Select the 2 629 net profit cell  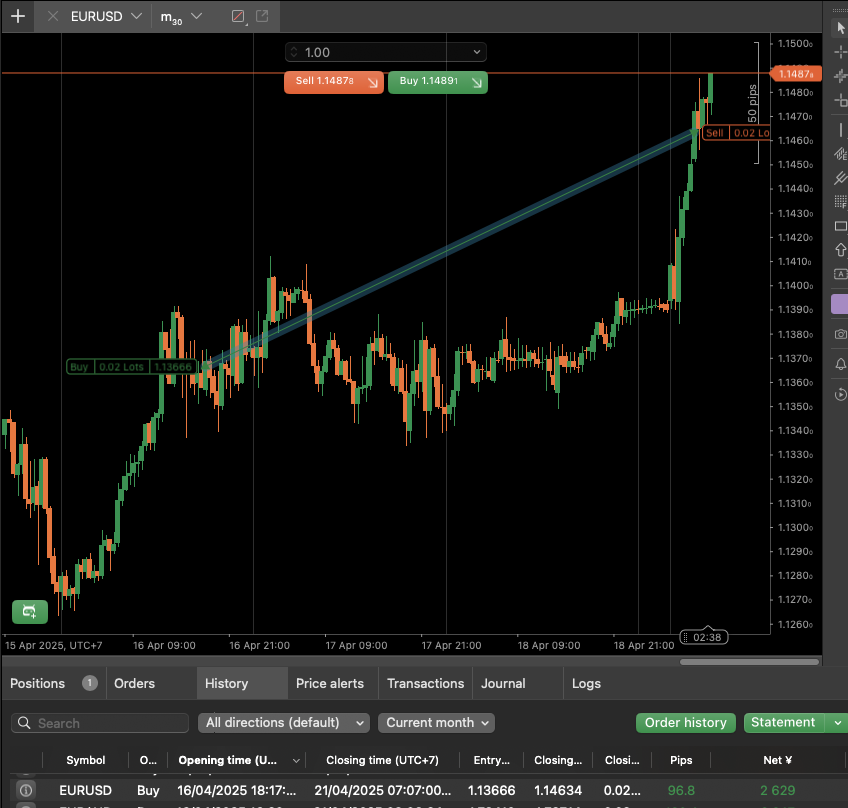tap(778, 791)
